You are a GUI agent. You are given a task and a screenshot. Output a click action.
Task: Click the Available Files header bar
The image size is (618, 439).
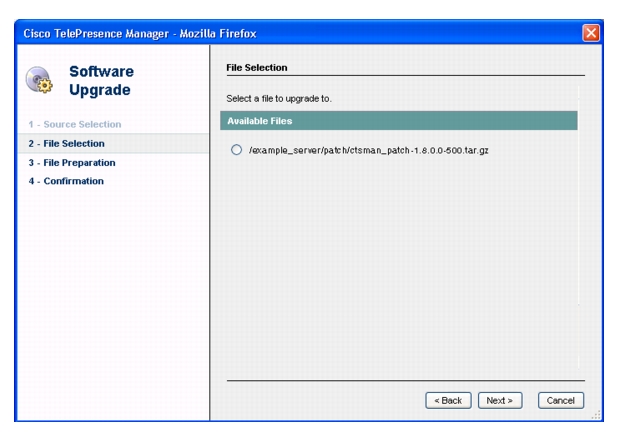click(398, 121)
